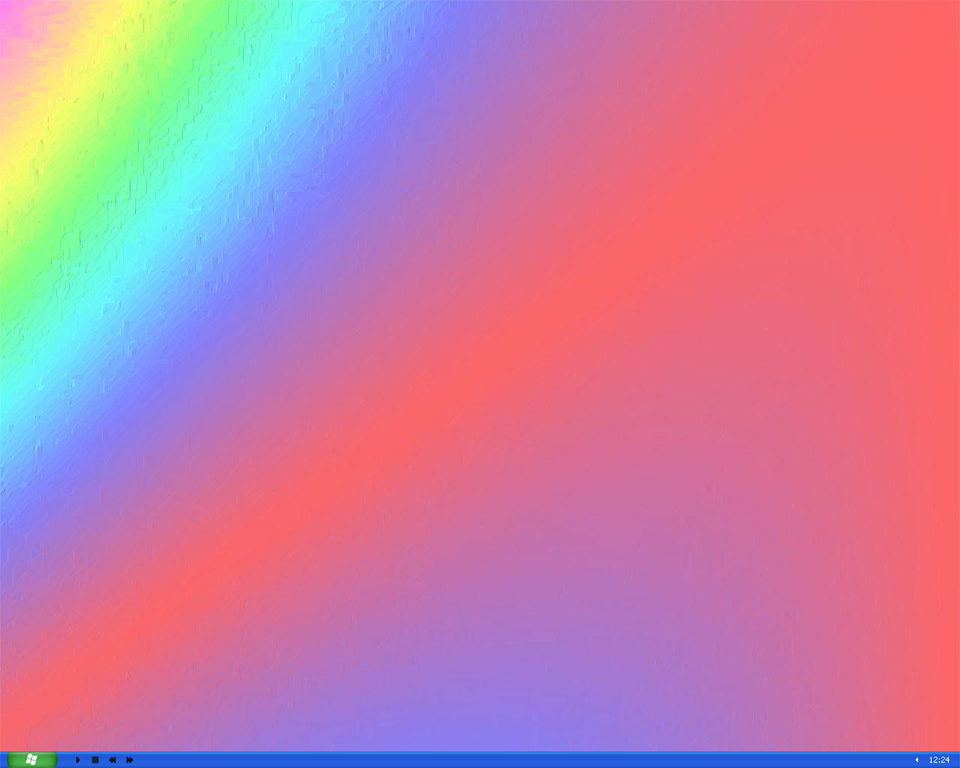
Task: Click the fast-forward button in the taskbar
Action: coord(129,759)
